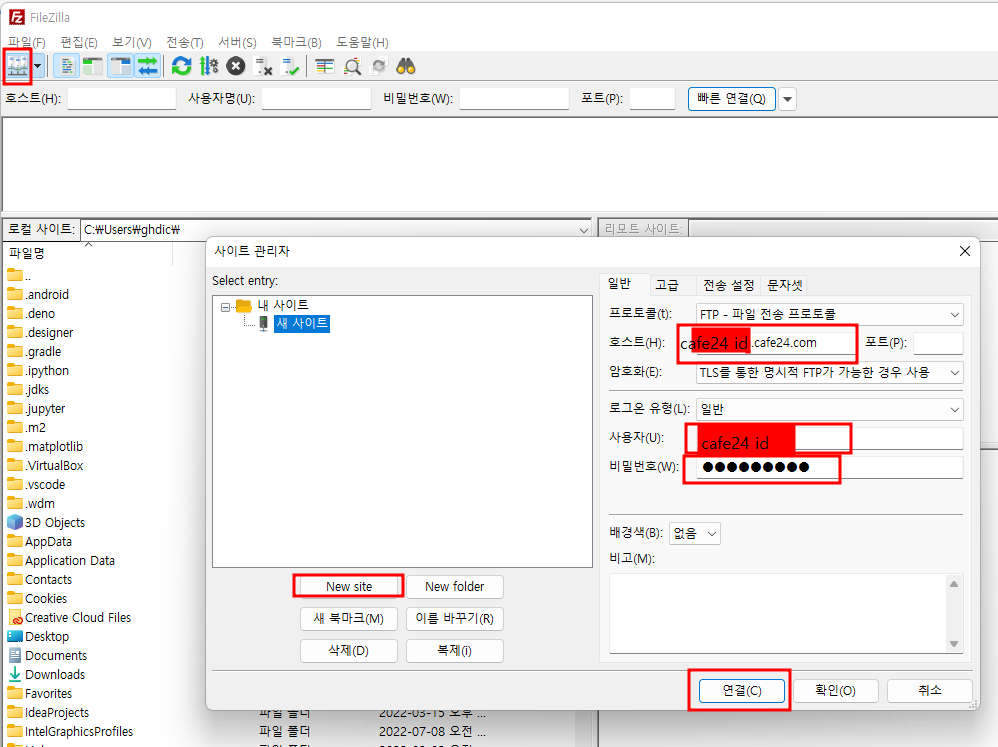Open the 로그온 유형(L) dropdown
Image resolution: width=998 pixels, height=747 pixels.
[829, 410]
